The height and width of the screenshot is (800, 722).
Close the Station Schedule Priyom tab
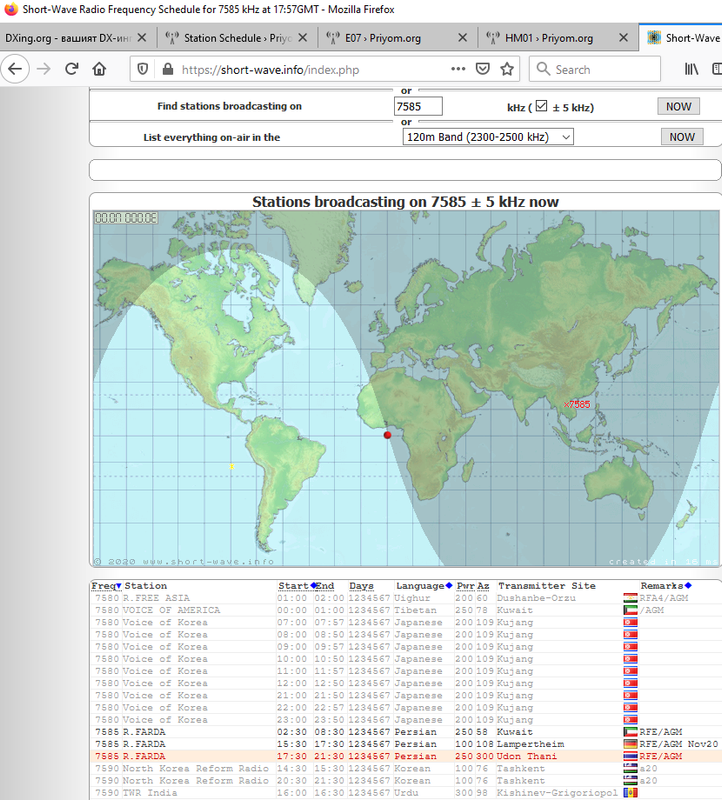303,38
